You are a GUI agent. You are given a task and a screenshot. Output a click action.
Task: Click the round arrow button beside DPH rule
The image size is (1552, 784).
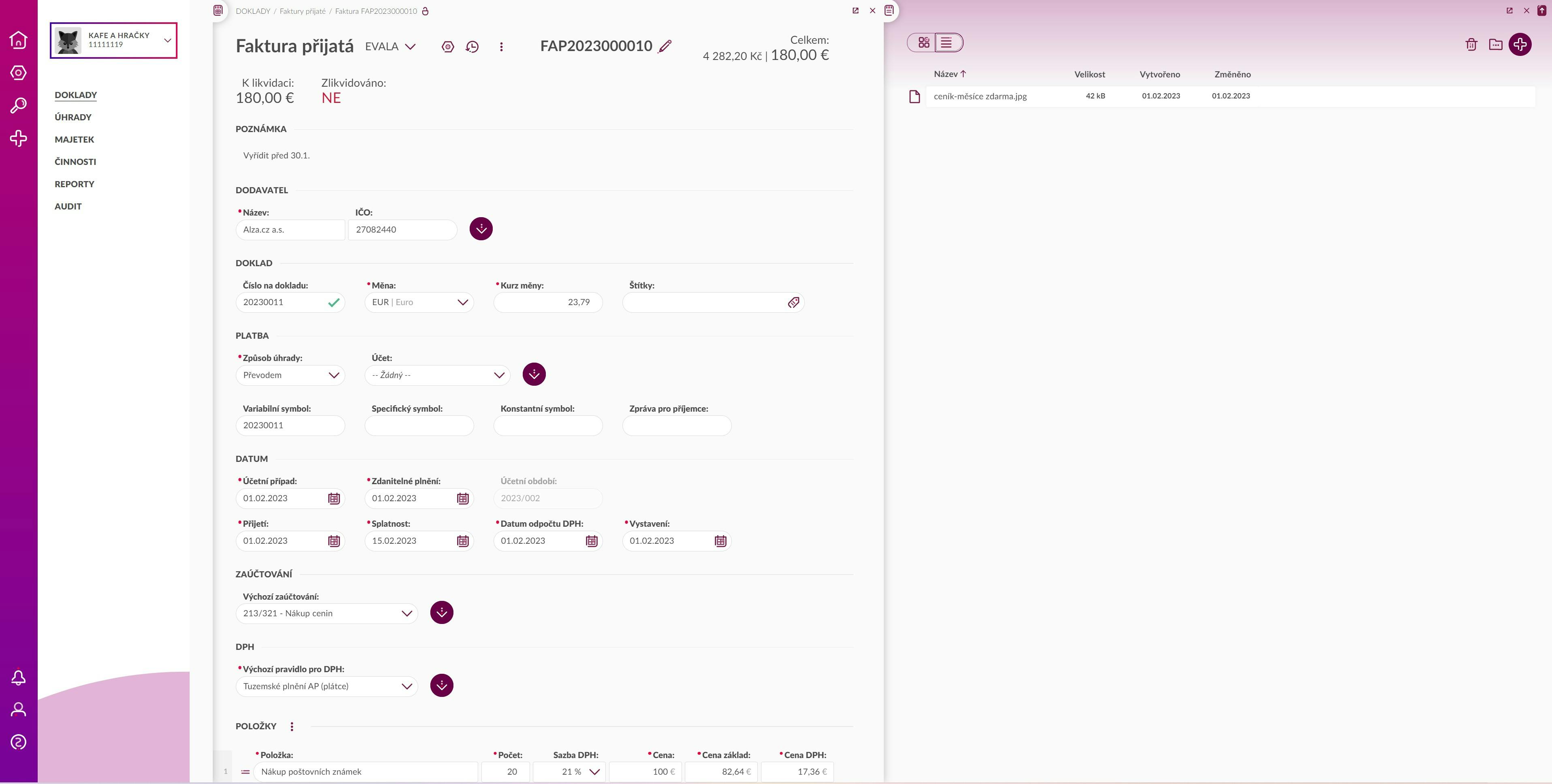click(442, 685)
